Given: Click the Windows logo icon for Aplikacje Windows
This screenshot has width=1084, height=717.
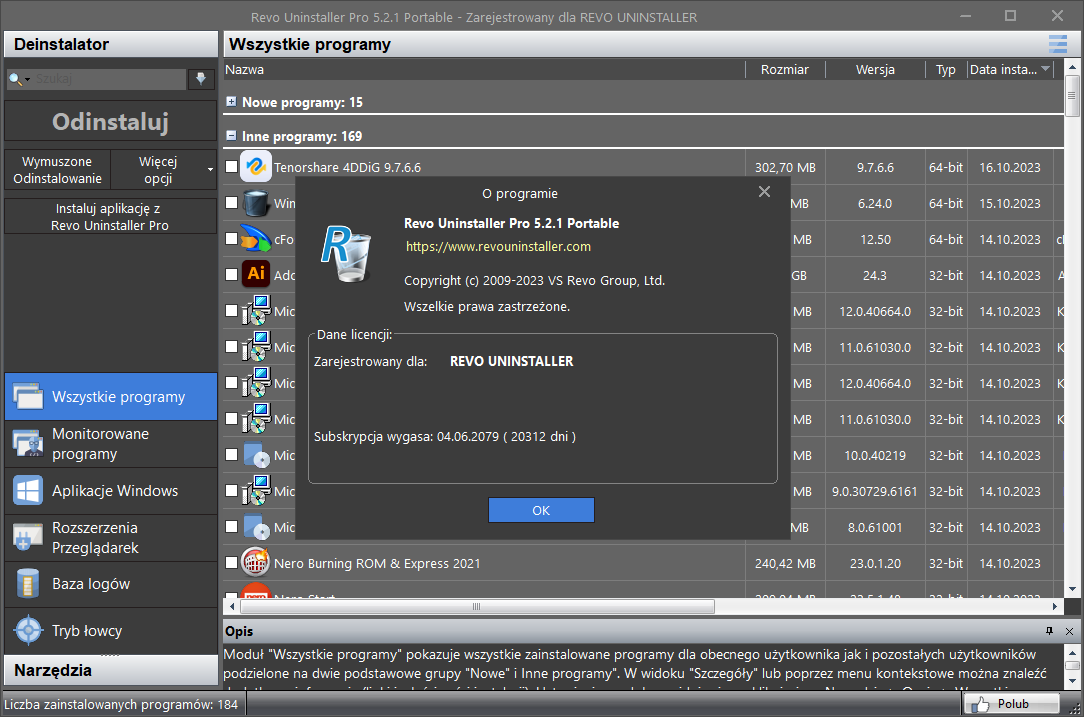Looking at the screenshot, I should coord(28,491).
